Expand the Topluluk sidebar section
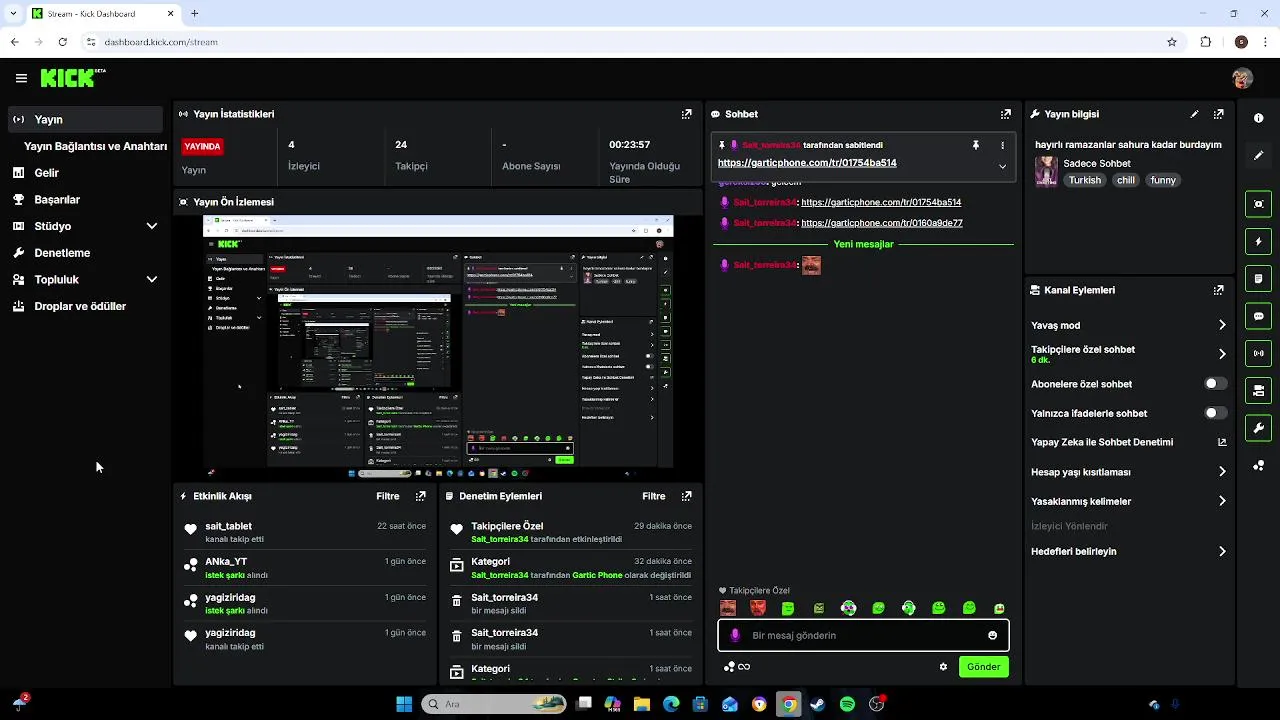This screenshot has height=720, width=1280. (x=152, y=280)
